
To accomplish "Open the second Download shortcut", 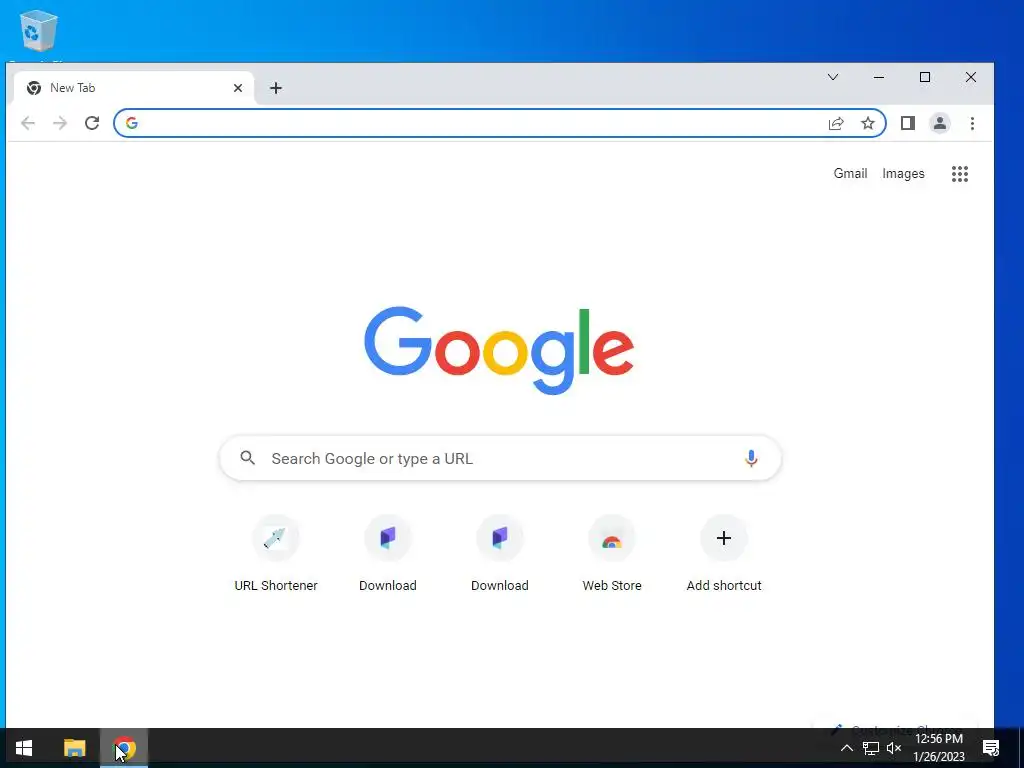I will [500, 554].
